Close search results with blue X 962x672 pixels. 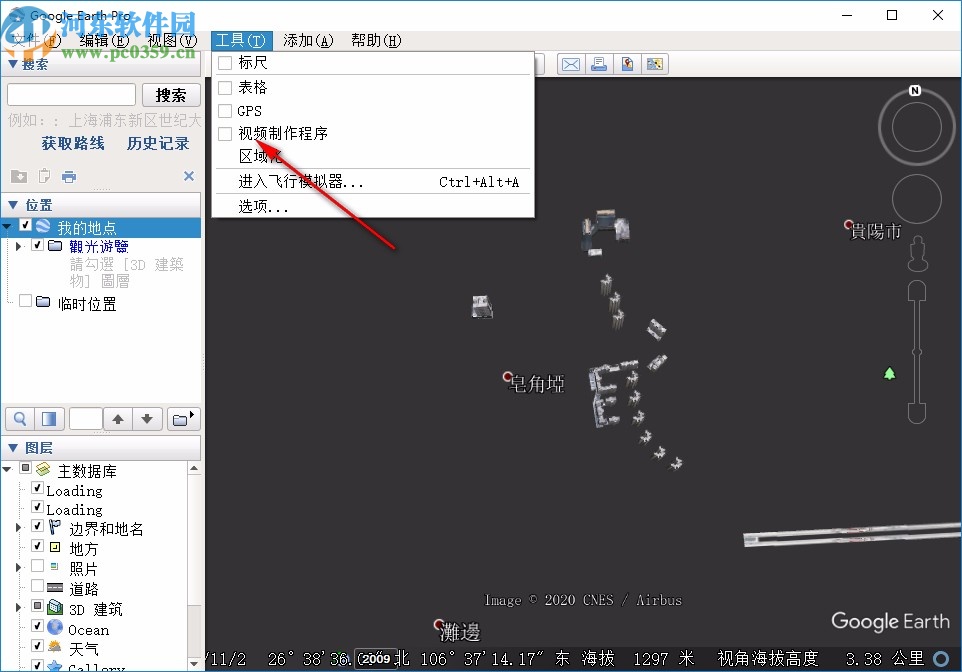tap(189, 176)
